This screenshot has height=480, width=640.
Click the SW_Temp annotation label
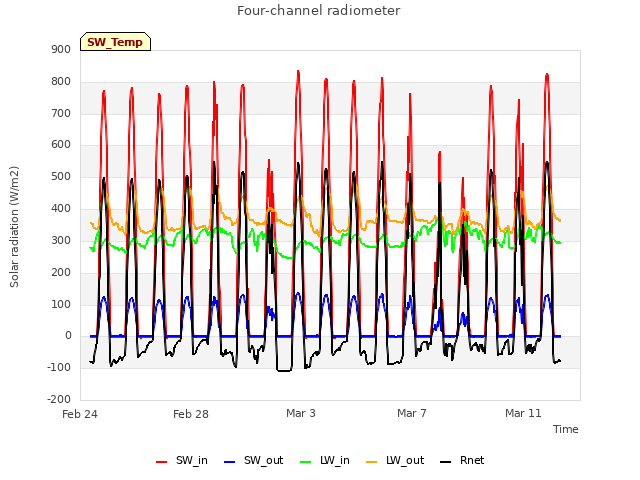pyautogui.click(x=115, y=42)
